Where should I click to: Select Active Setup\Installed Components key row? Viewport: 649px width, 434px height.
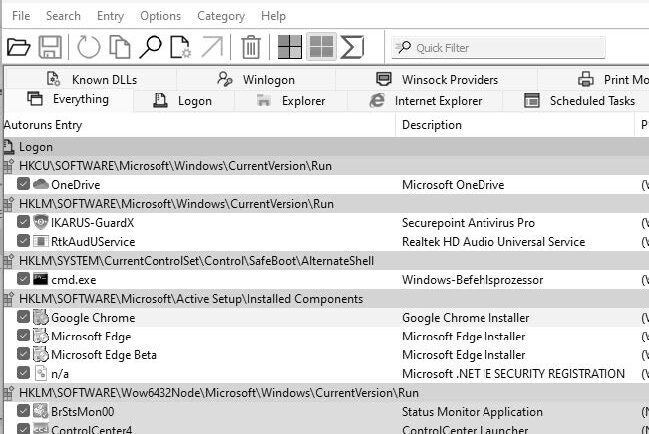(326, 299)
